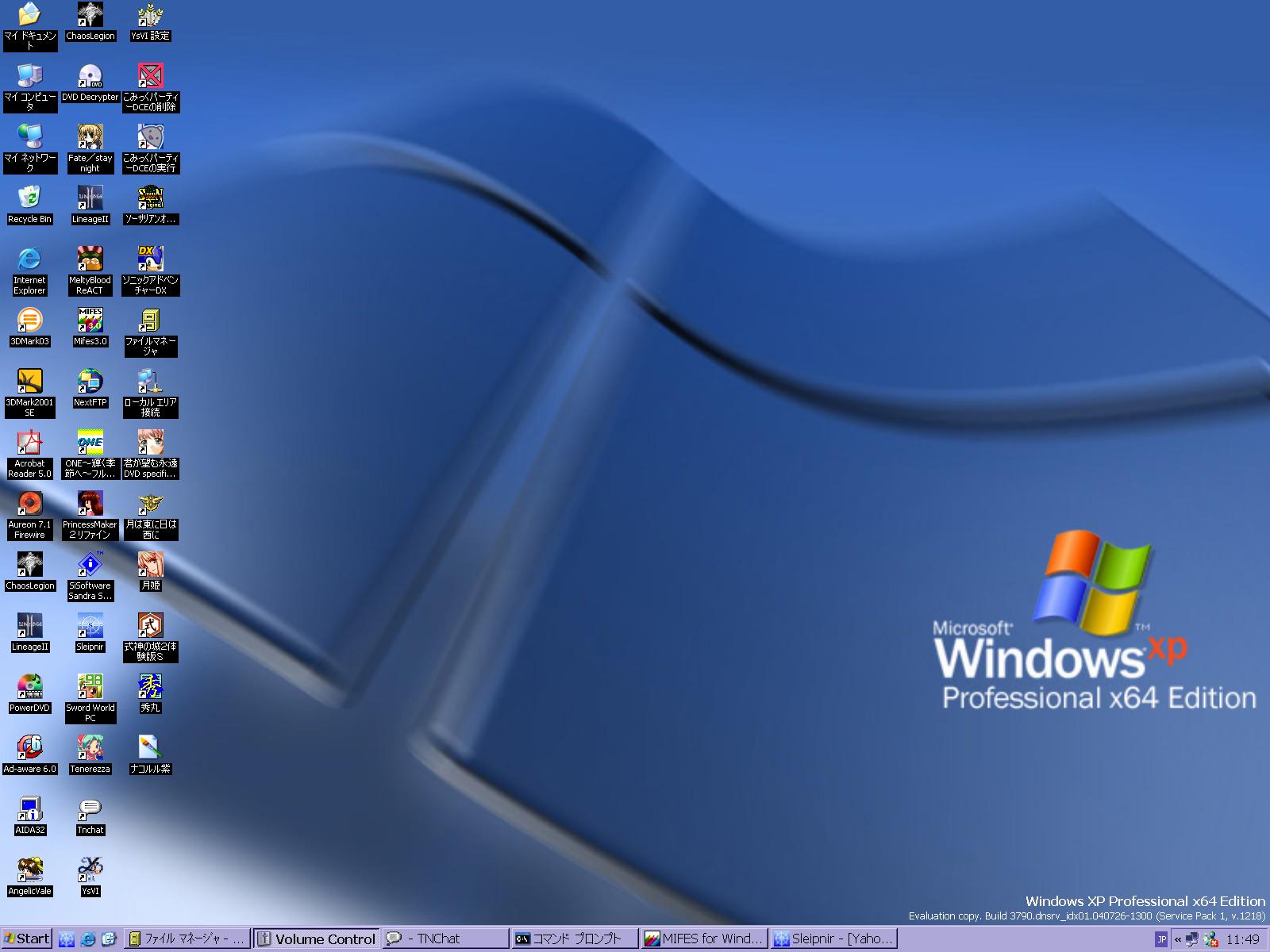
Task: Activate the MIFES for Windows taskbar button
Action: [x=704, y=939]
